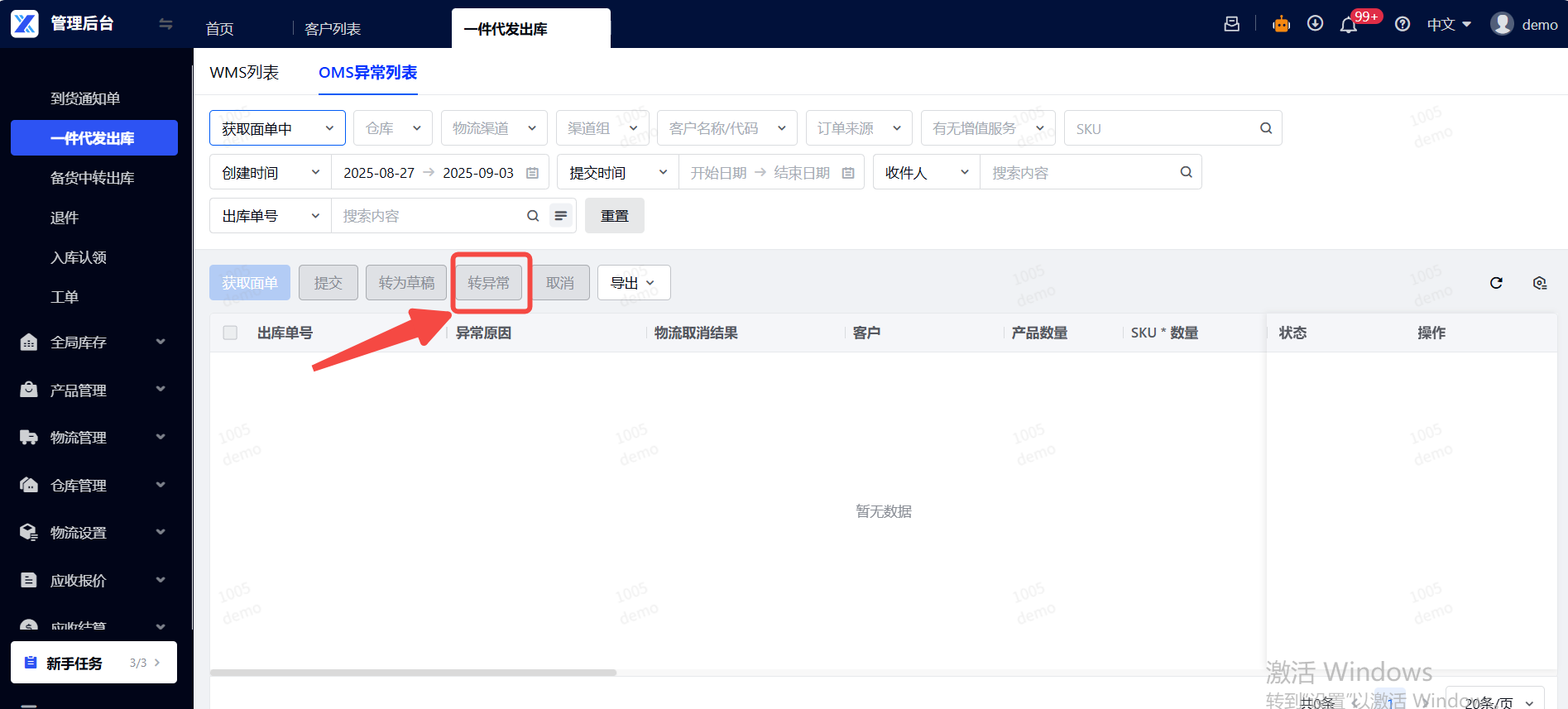
Task: Open the 客户名称/代码 dropdown
Action: (727, 128)
